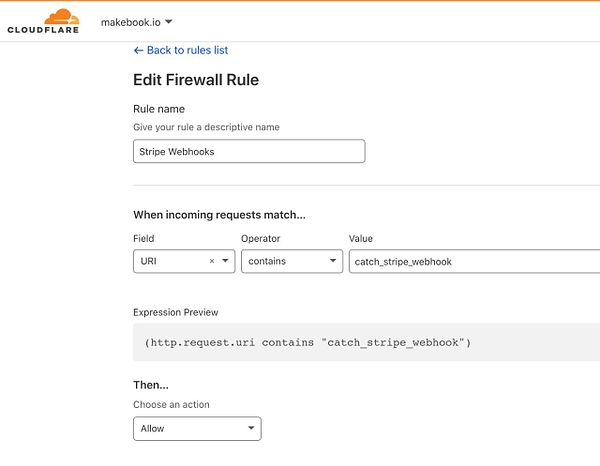Click the caret on Allow dropdown
Screen dimensions: 600x466
(x=250, y=429)
